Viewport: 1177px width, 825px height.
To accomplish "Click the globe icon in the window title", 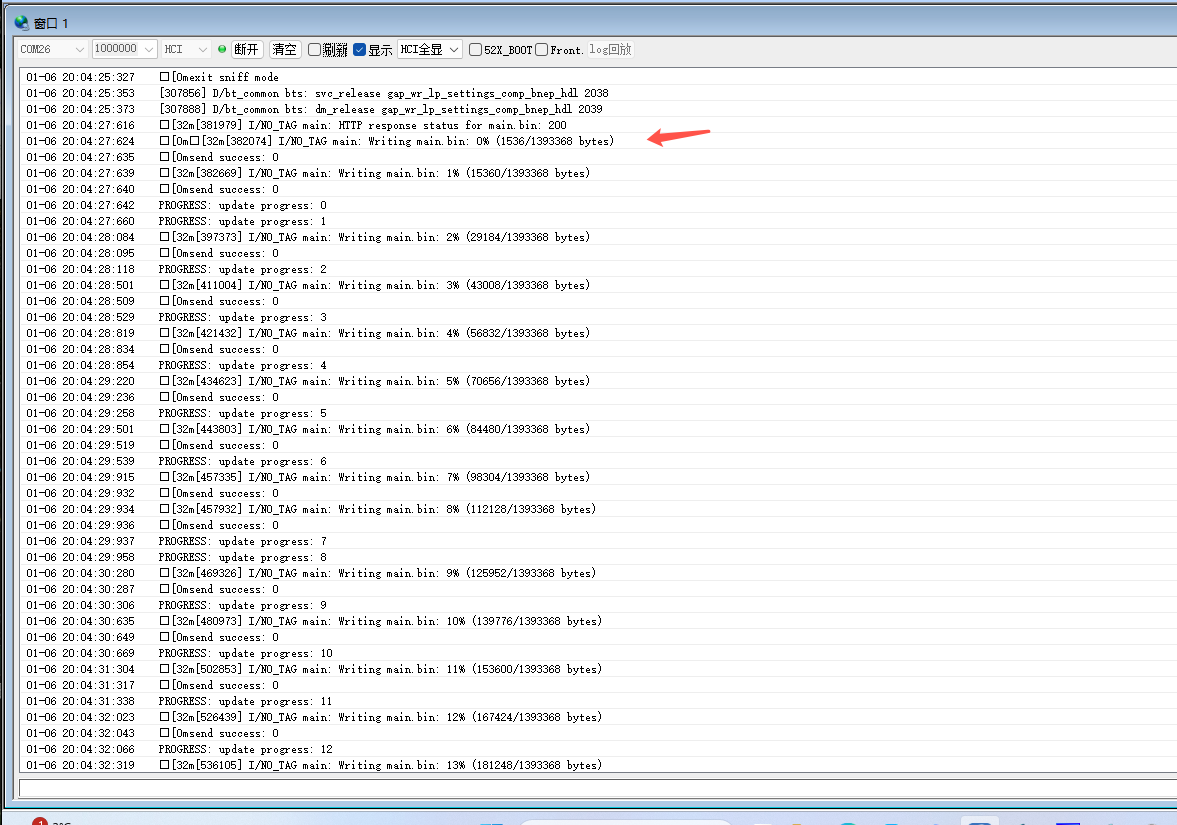I will pyautogui.click(x=21, y=22).
